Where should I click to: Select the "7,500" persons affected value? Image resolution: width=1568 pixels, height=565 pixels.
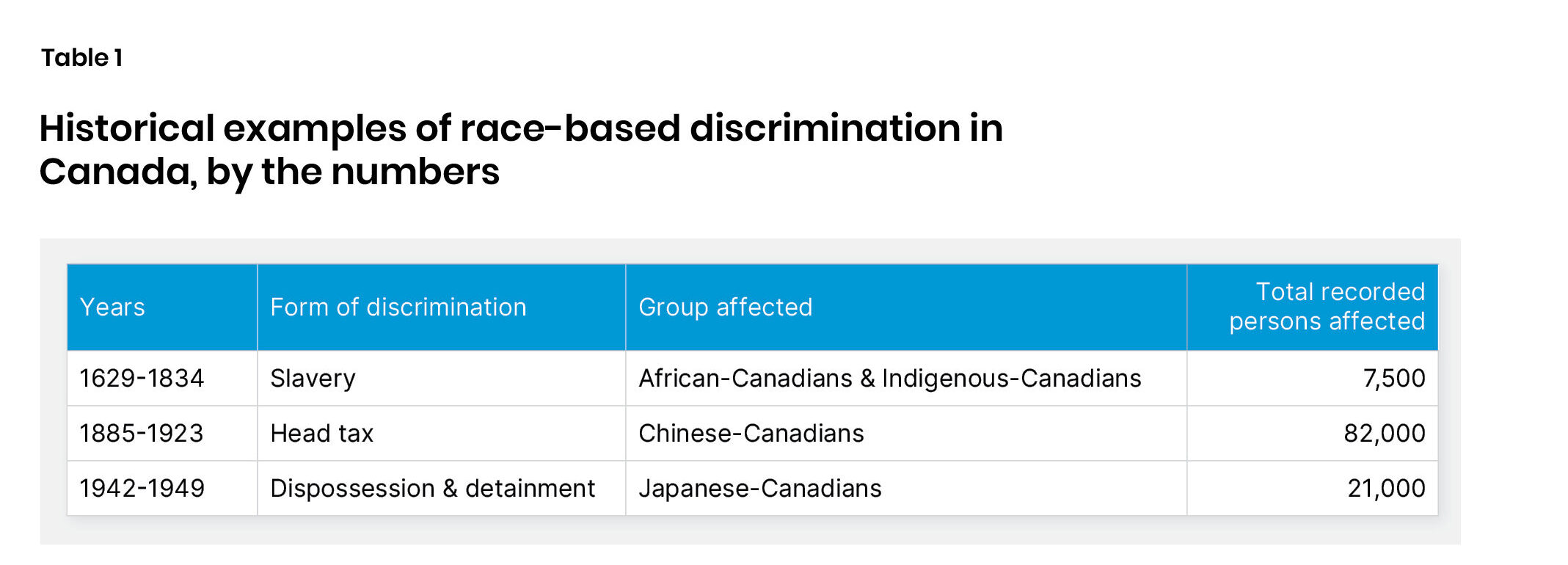(x=1394, y=379)
